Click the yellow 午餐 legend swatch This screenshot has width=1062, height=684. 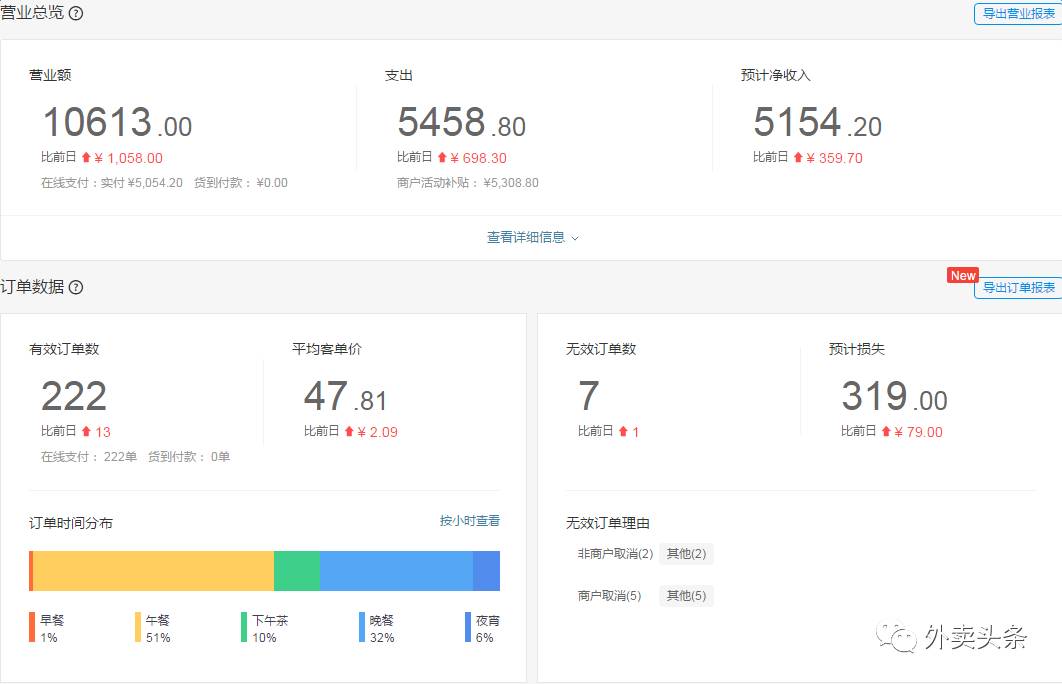(x=137, y=628)
